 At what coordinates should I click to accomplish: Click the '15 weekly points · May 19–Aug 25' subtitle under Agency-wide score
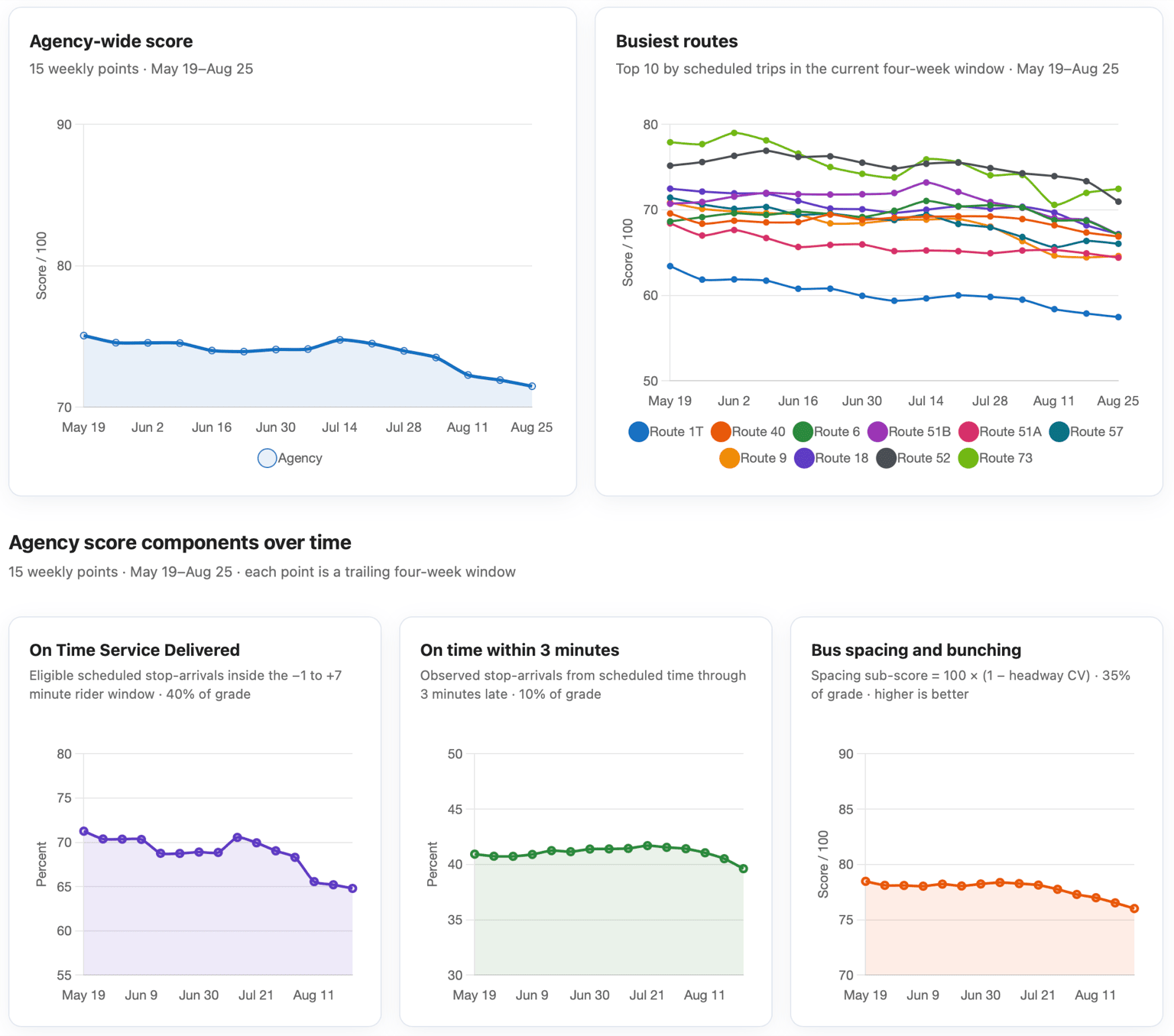(141, 69)
